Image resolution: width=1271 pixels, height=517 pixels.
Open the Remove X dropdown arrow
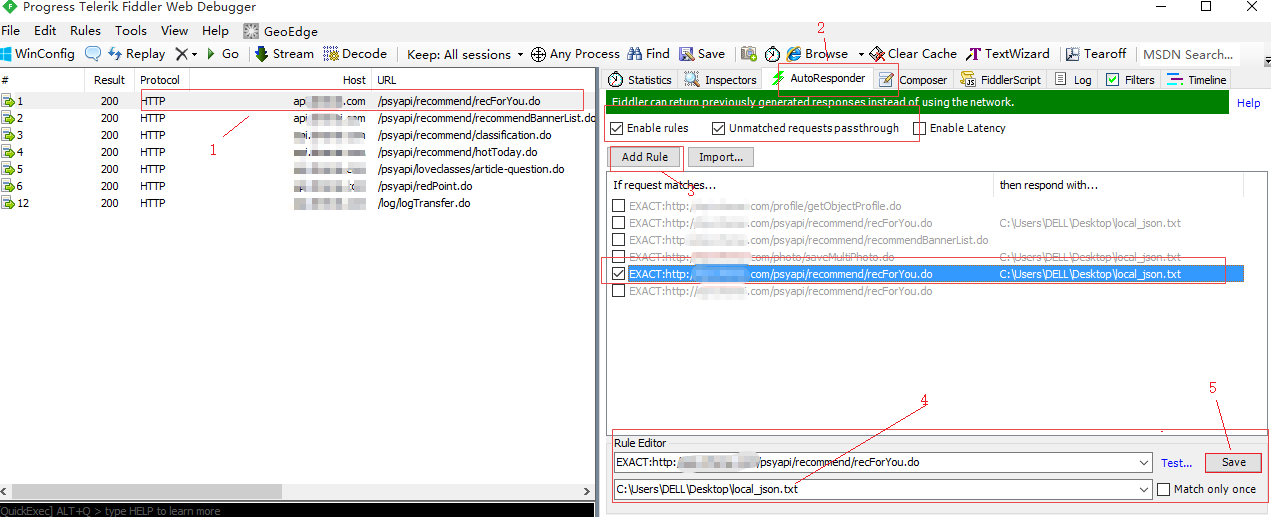point(194,54)
